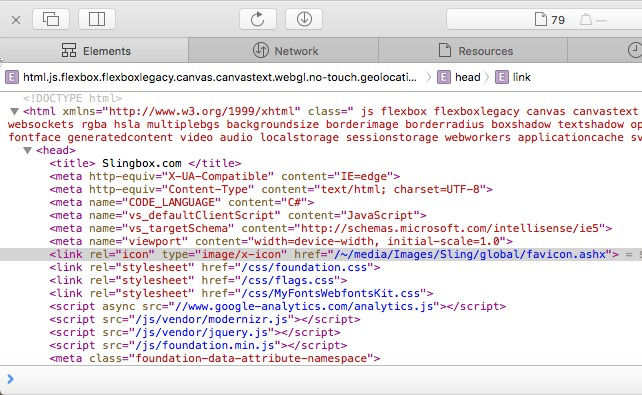Click the content="C#" attribute

(x=268, y=203)
